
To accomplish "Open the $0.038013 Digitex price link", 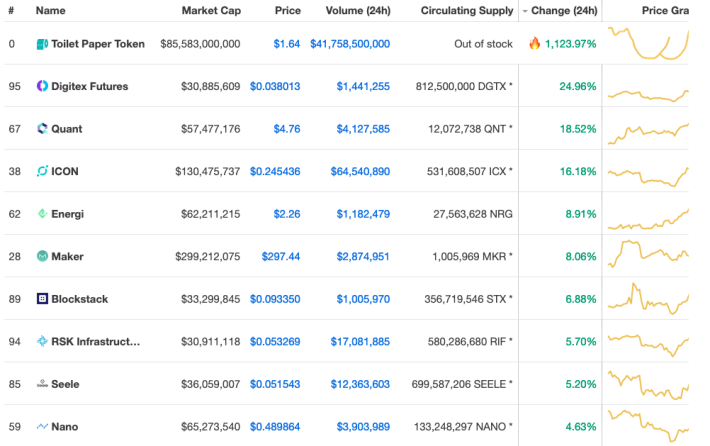I will tap(275, 86).
